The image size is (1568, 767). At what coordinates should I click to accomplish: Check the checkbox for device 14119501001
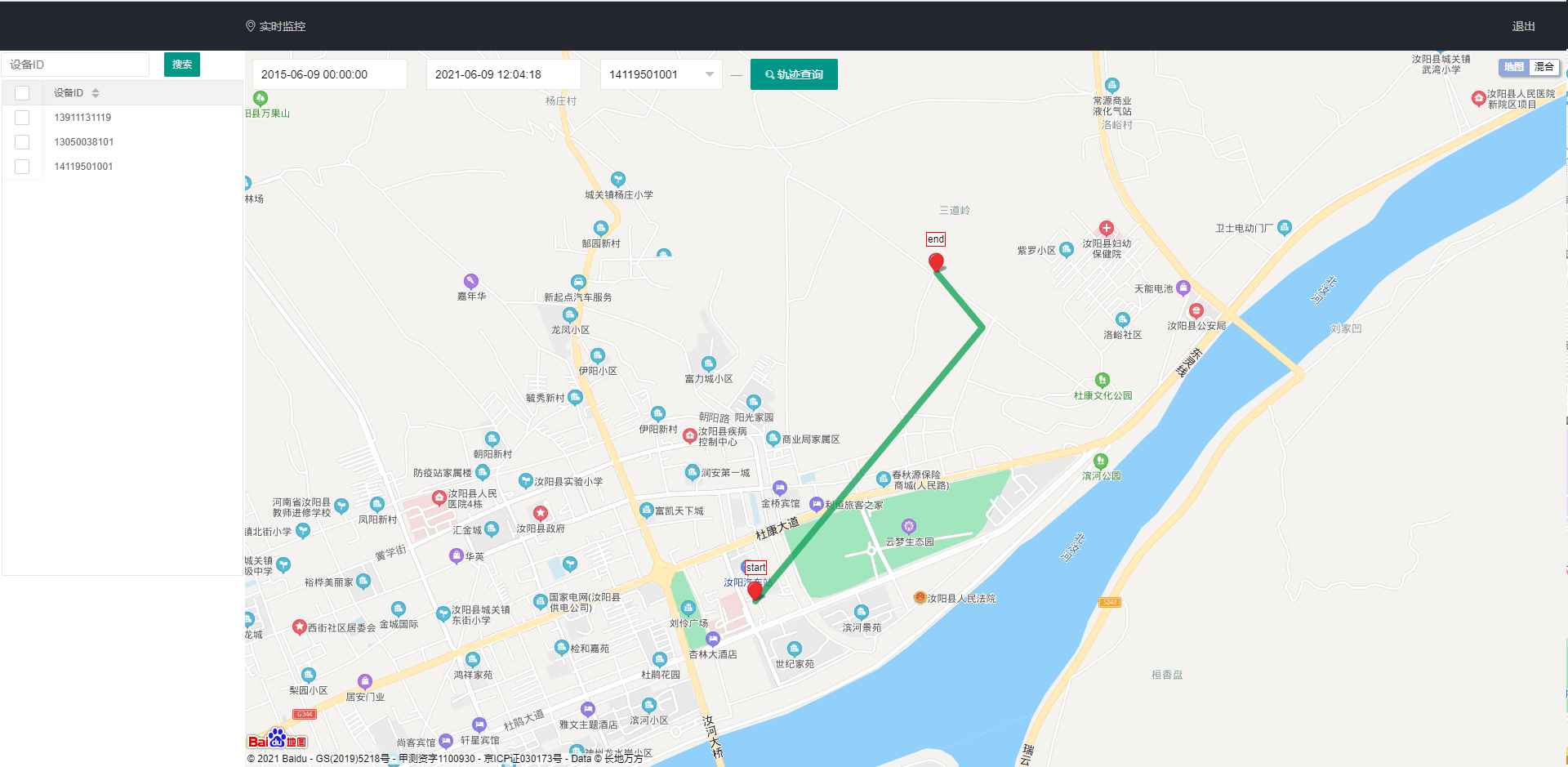(22, 166)
